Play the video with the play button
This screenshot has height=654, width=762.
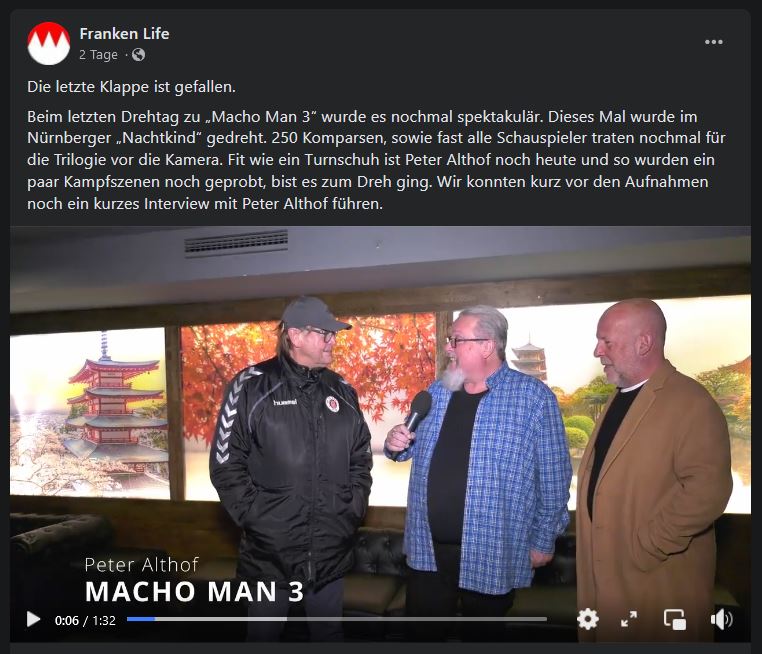coord(33,620)
